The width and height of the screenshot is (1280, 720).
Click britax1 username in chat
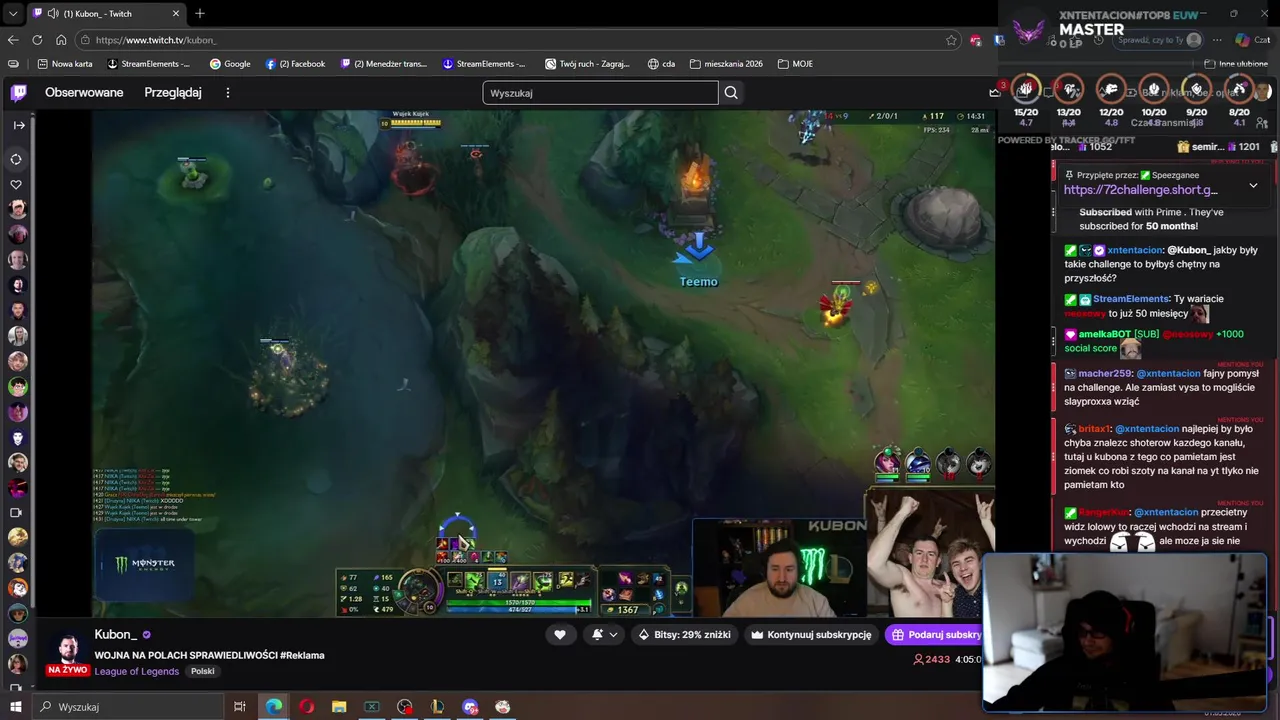point(1094,429)
